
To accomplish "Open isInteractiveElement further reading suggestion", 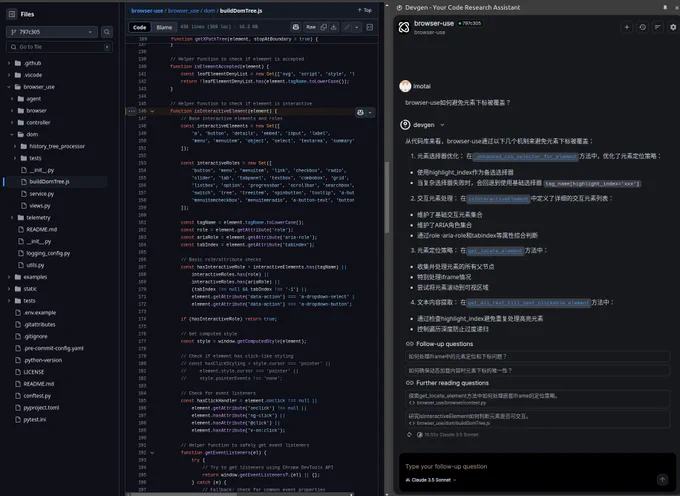I will (537, 419).
